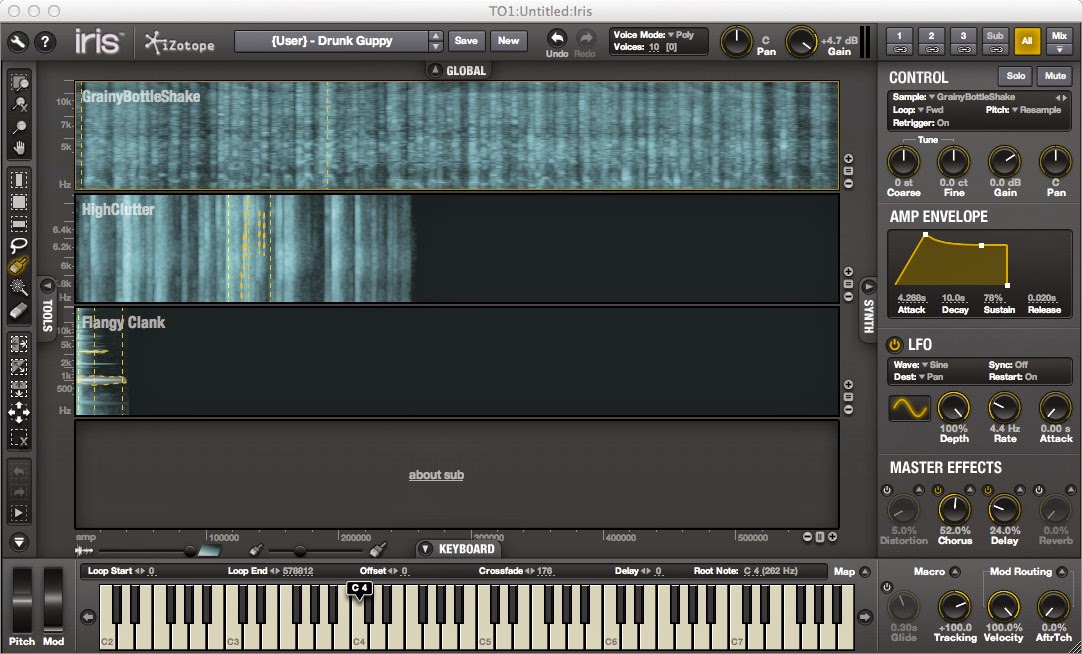1082x654 pixels.
Task: Zoom in GrainyBottleShake spectrogram vertically
Action: pyautogui.click(x=849, y=159)
